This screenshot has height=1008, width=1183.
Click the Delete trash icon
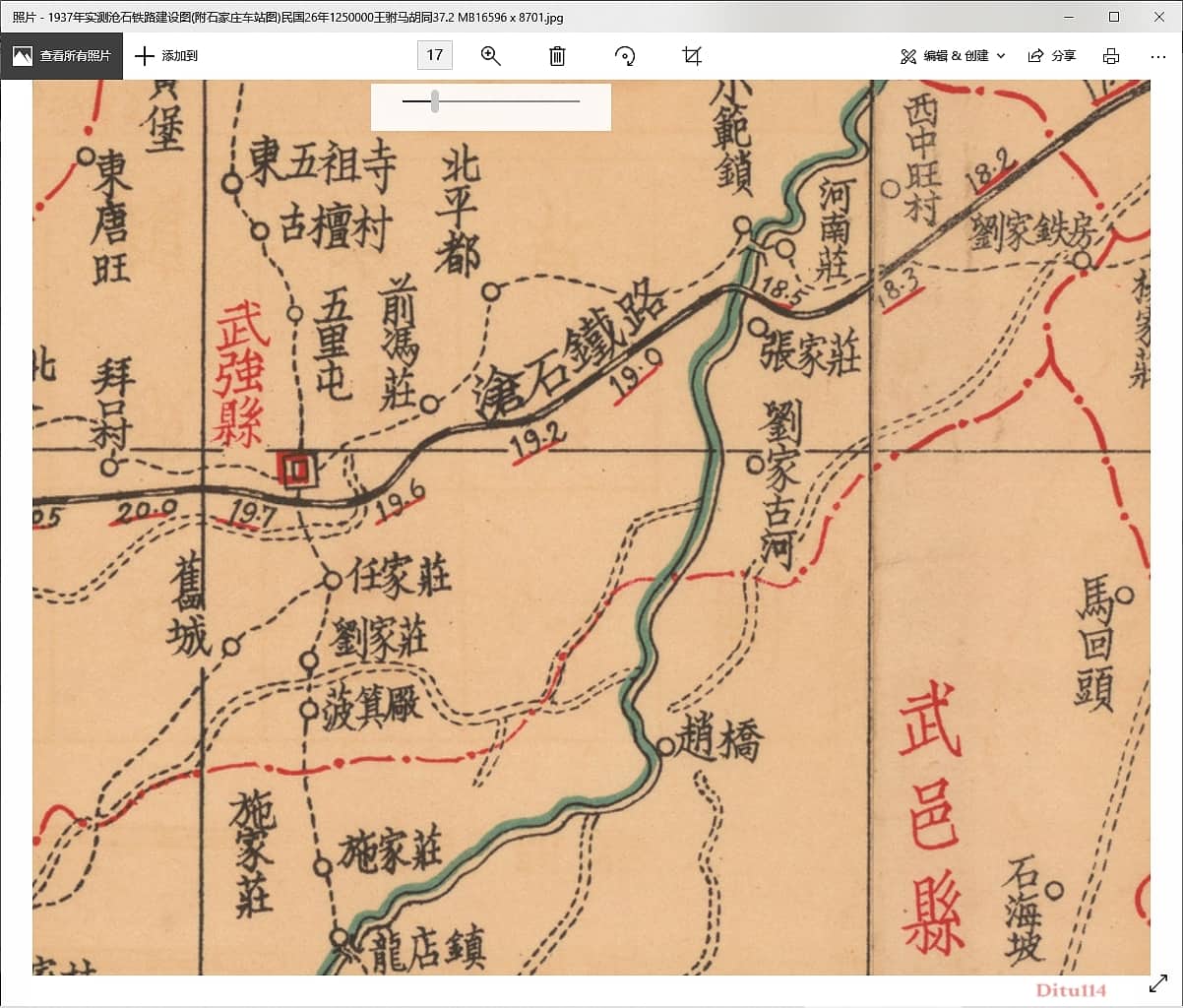(557, 56)
